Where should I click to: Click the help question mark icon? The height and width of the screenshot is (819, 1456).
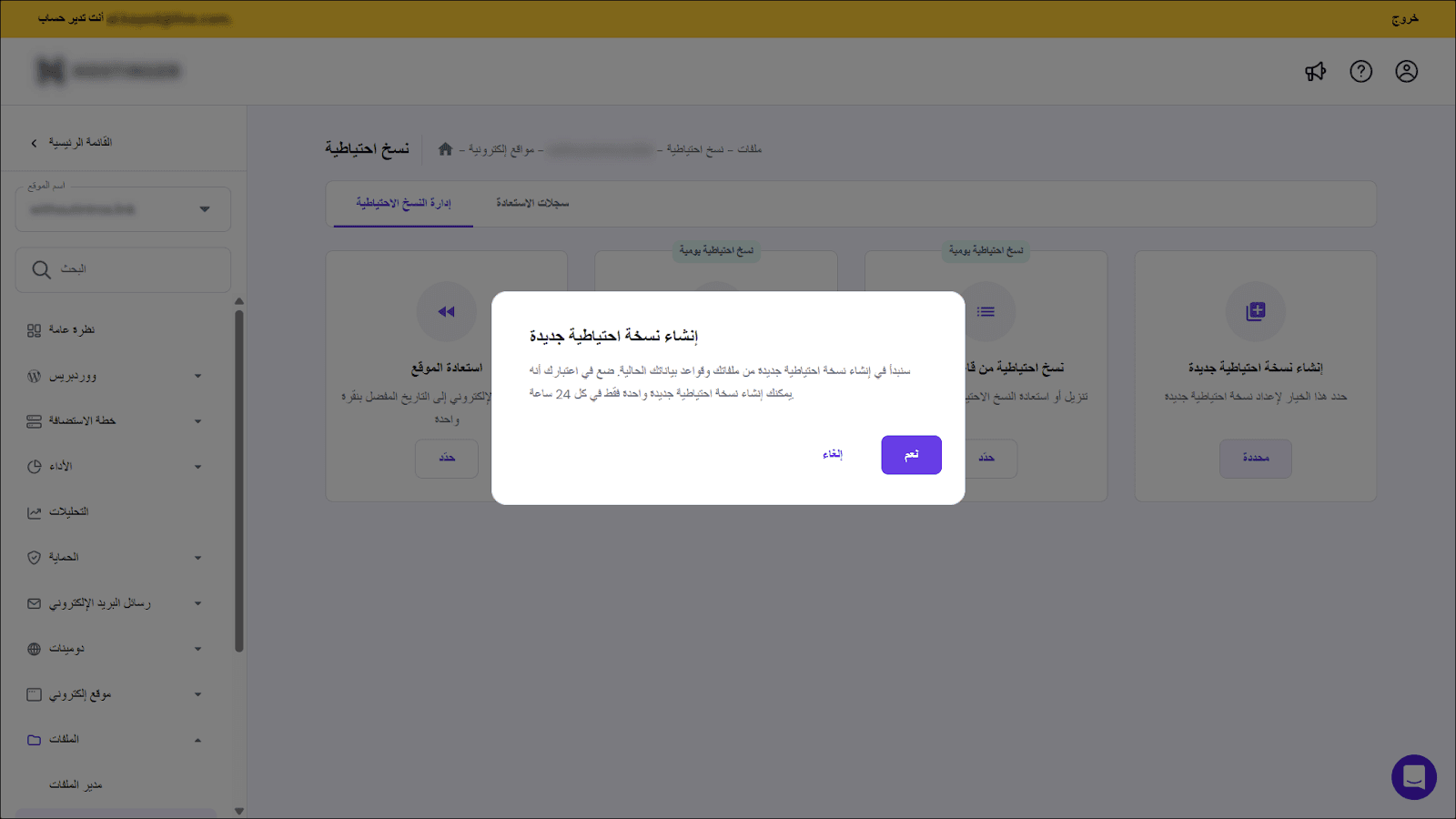click(1361, 71)
